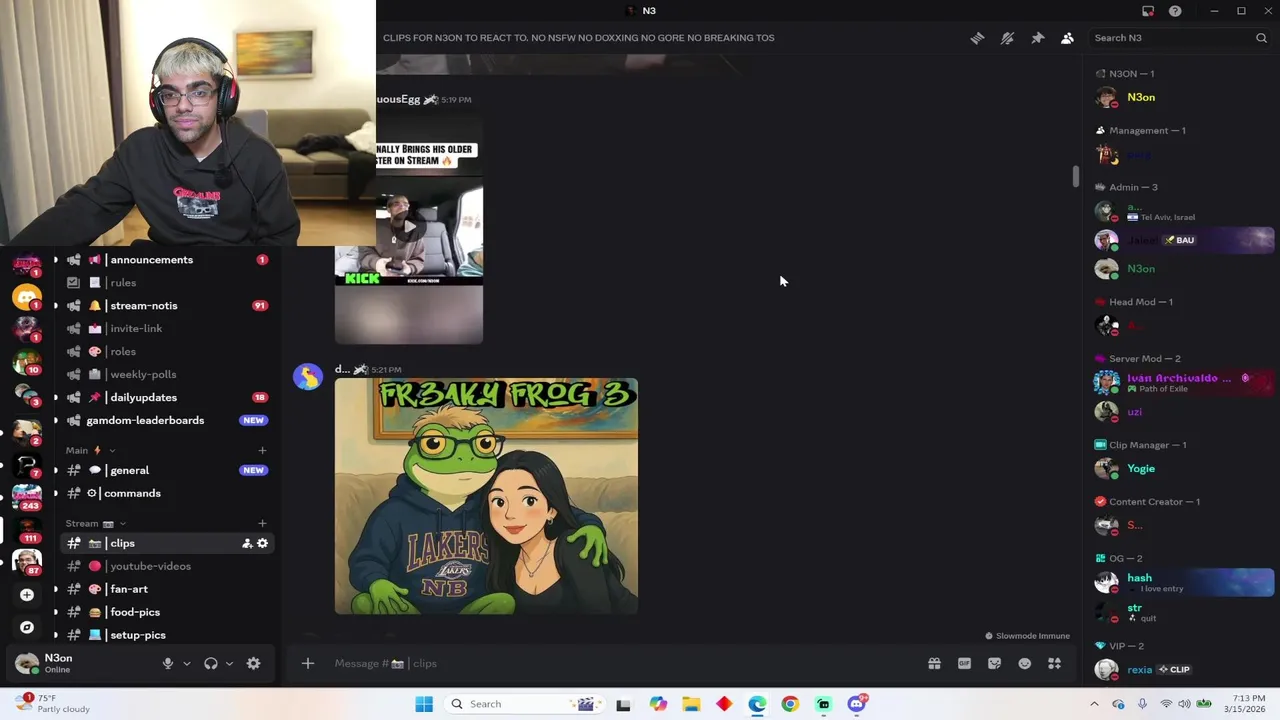Image resolution: width=1280 pixels, height=720 pixels.
Task: Expand arrow beside fan-art channel
Action: [56, 589]
